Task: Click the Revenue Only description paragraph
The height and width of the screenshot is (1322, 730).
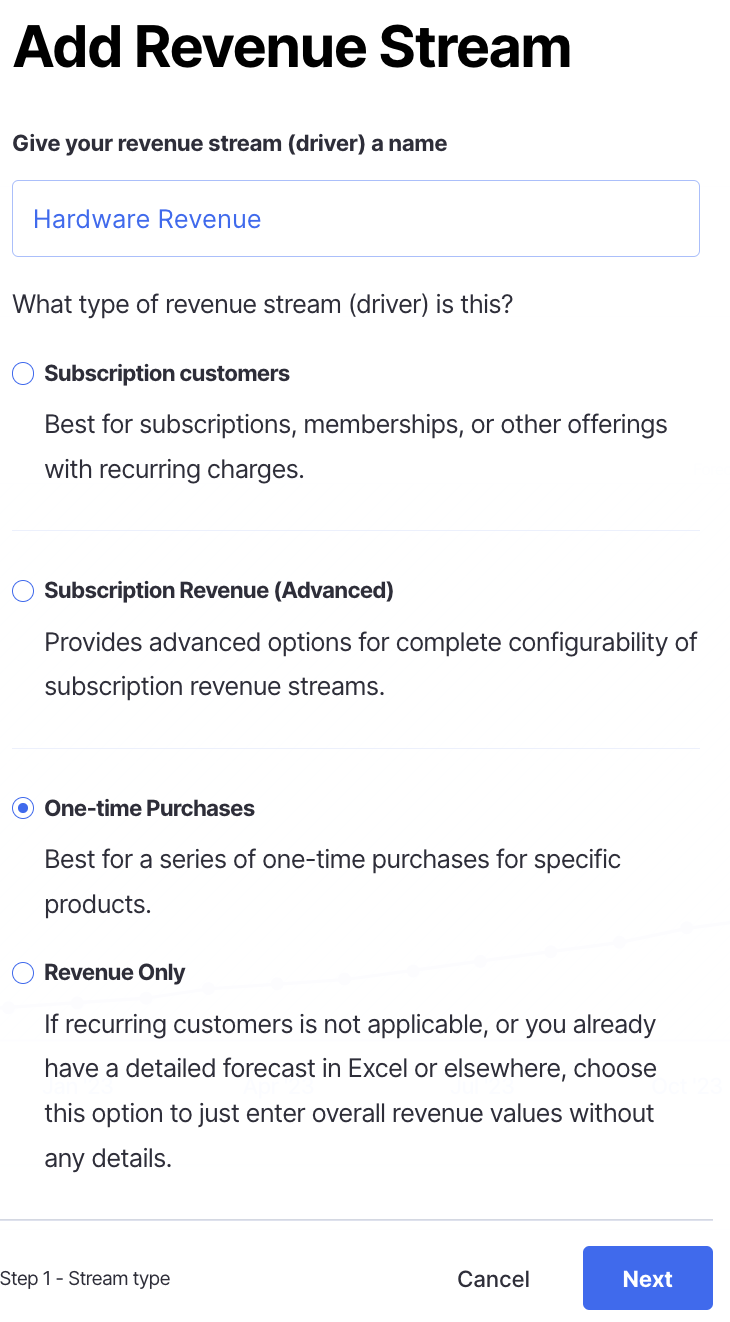Action: pos(350,1091)
